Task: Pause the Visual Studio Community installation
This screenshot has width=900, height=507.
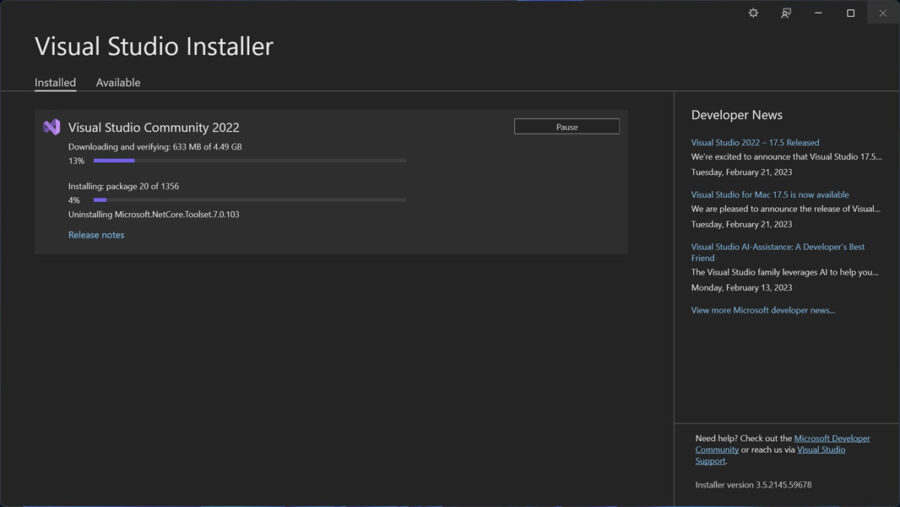Action: click(566, 127)
